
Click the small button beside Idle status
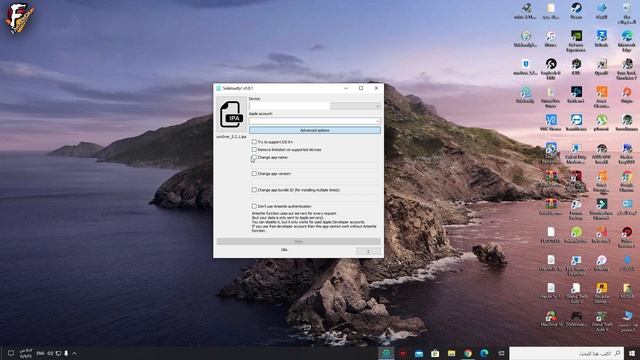(368, 251)
